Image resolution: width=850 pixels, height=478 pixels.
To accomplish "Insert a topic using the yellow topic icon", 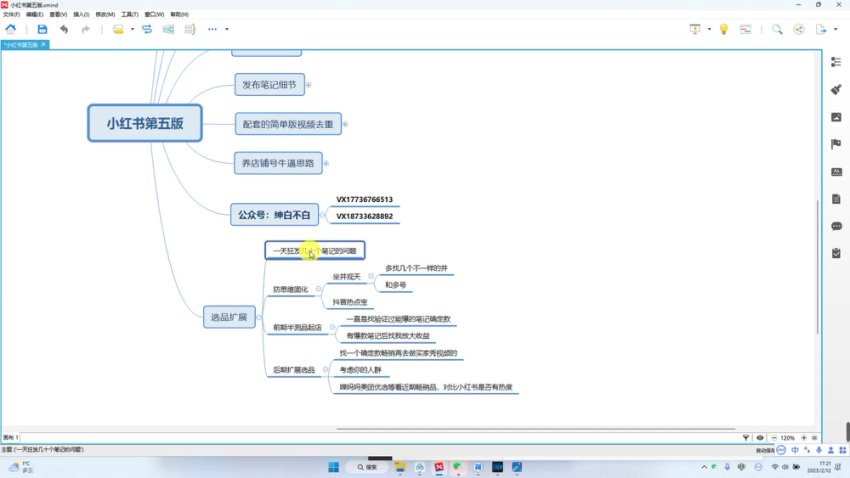I will pos(118,29).
